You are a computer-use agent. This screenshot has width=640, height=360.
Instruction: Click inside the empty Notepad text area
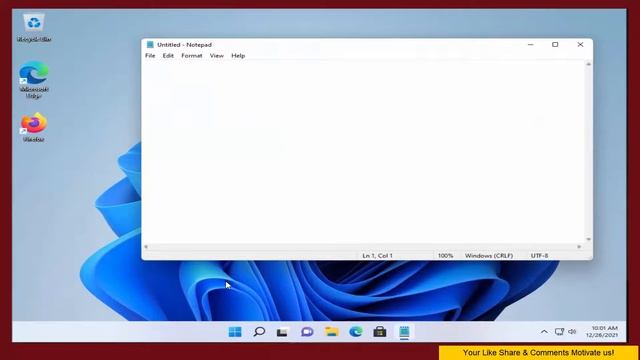[x=363, y=152]
